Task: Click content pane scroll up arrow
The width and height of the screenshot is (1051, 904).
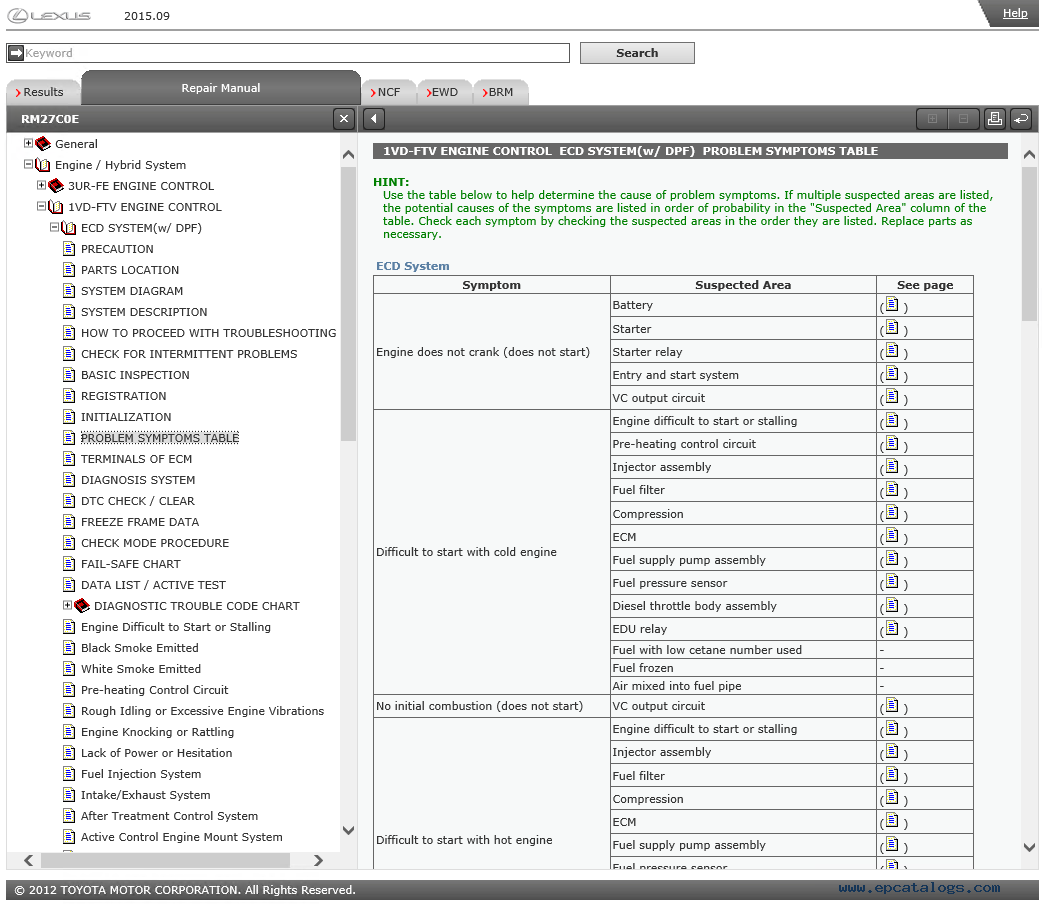Action: pyautogui.click(x=1030, y=155)
